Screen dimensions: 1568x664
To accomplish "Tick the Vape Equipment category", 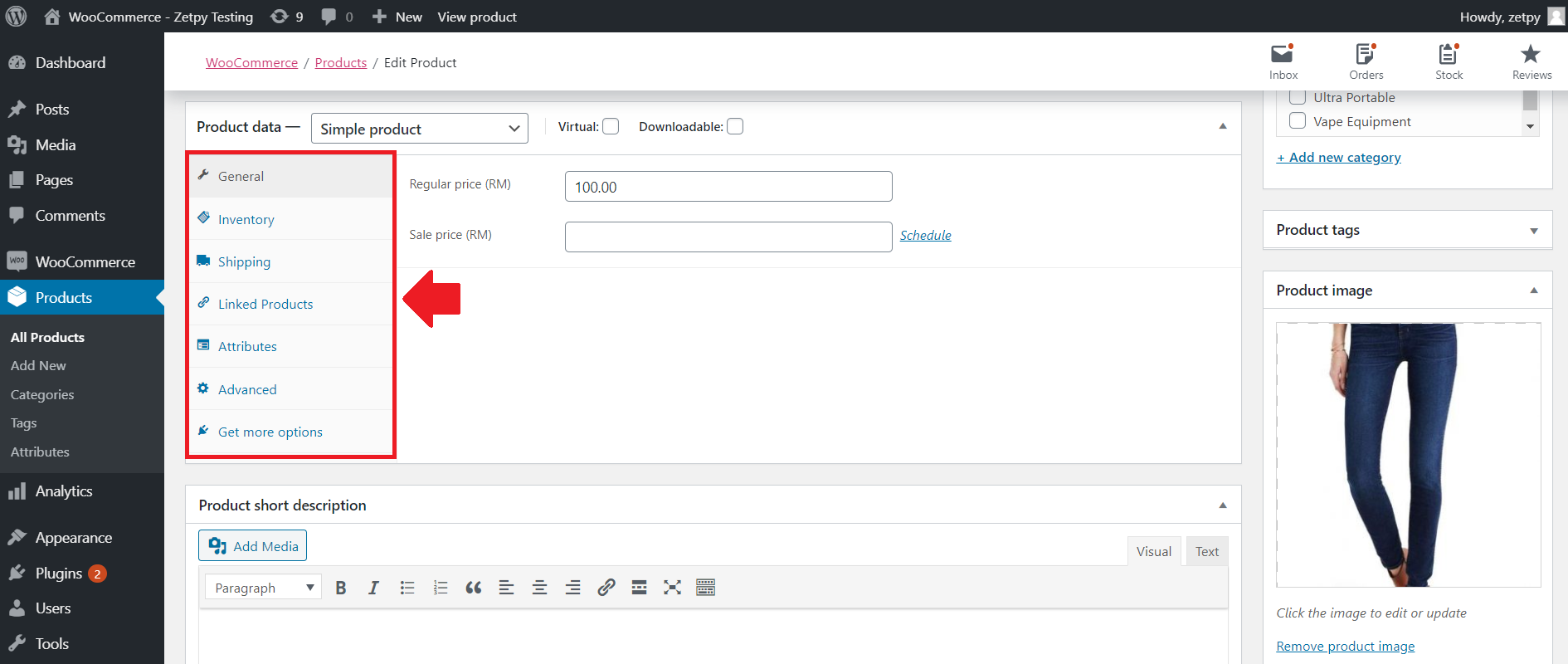I will point(1298,121).
